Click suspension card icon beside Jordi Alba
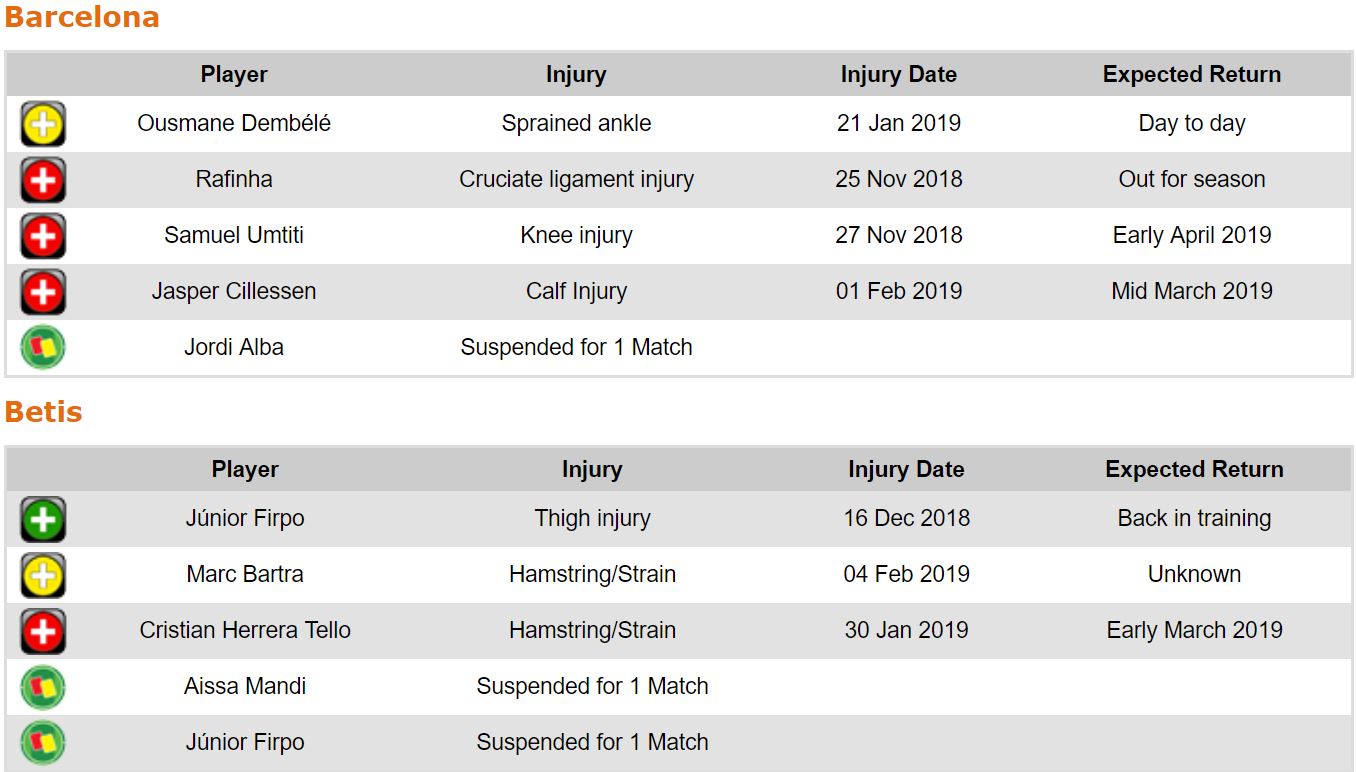Screen dimensions: 1356x772 (x=43, y=348)
